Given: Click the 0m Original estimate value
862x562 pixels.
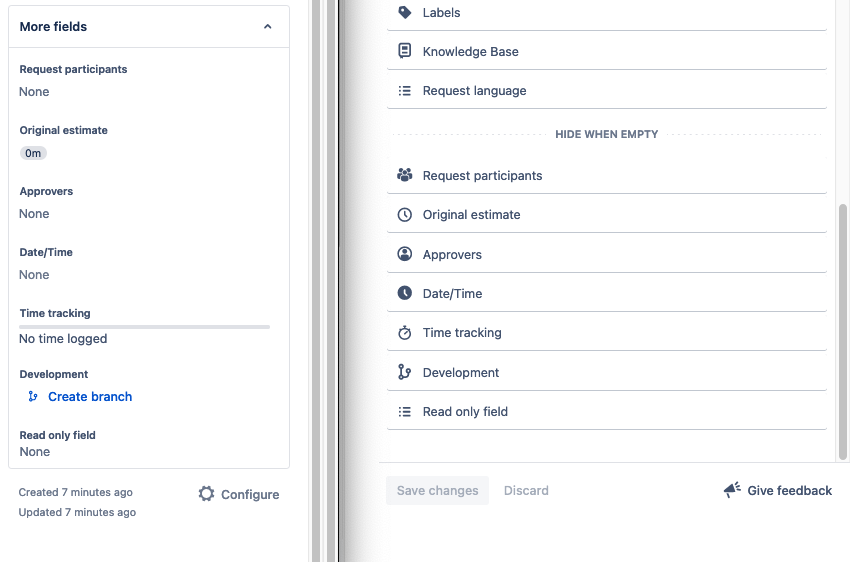Looking at the screenshot, I should [x=33, y=153].
